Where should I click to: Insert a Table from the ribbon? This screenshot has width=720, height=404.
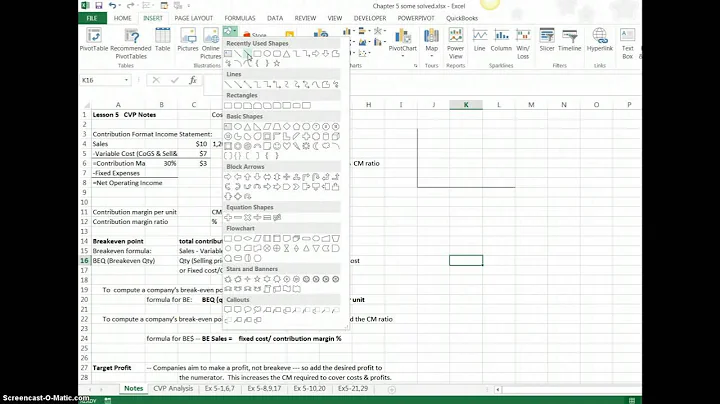tap(163, 40)
